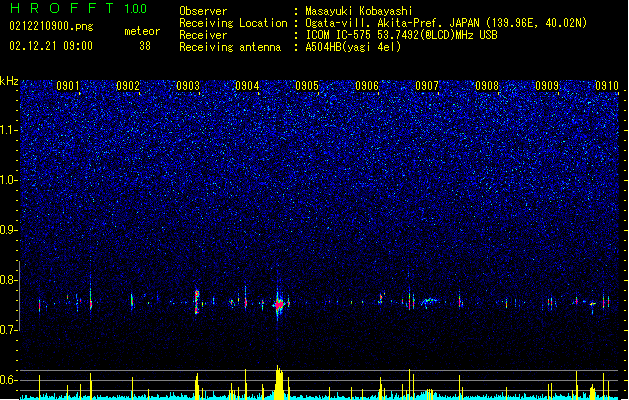629x400 pixels.
Task: Click the 1.0 kHz axis label
Action: (x=9, y=180)
